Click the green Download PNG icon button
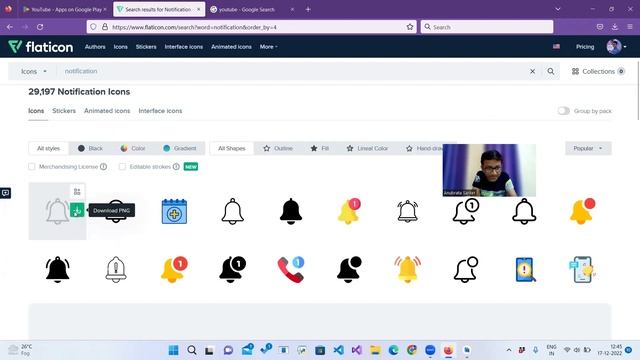 pyautogui.click(x=77, y=210)
